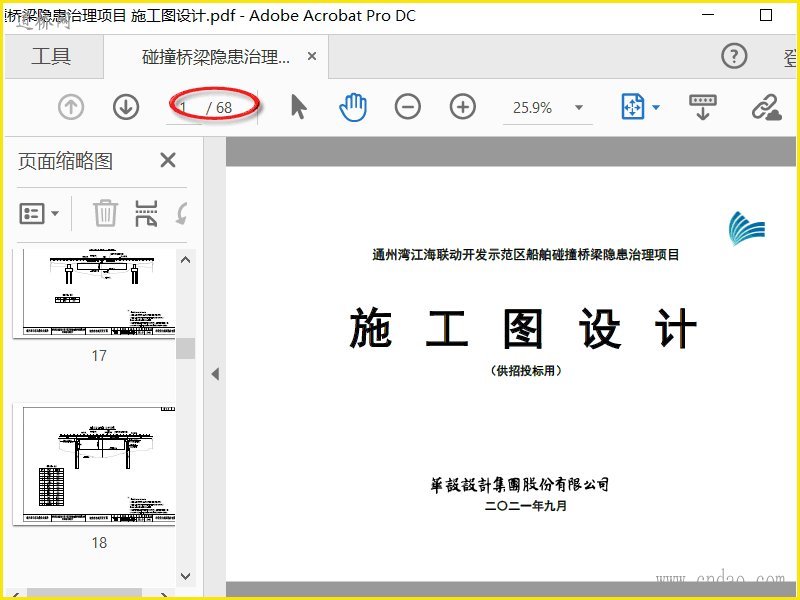
Task: Zoom in with the plus button
Action: pos(463,107)
